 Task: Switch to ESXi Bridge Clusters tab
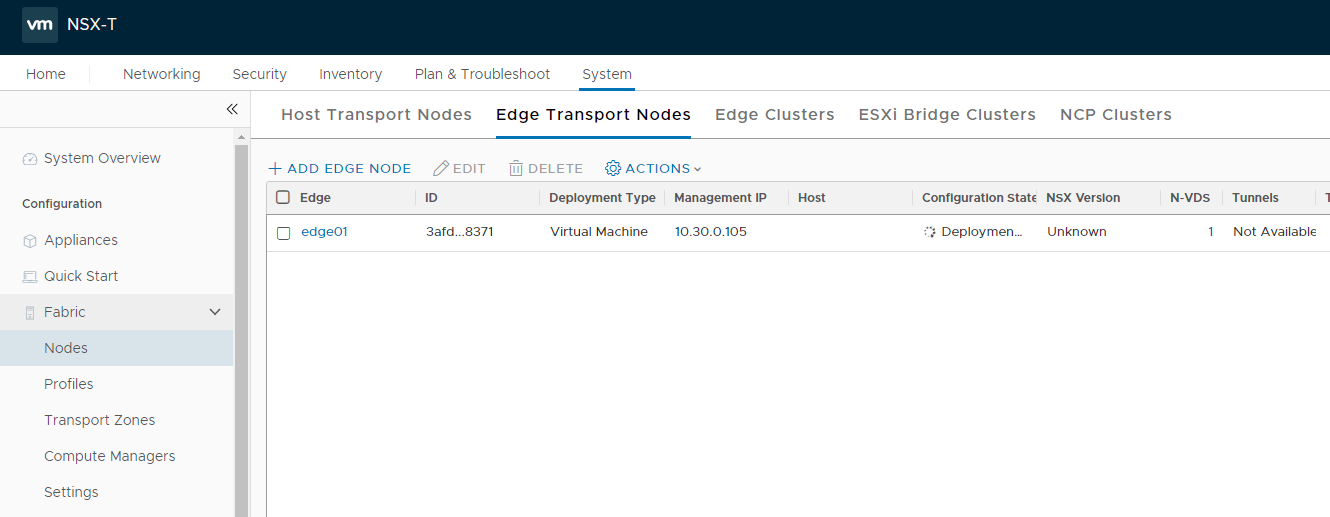click(947, 115)
